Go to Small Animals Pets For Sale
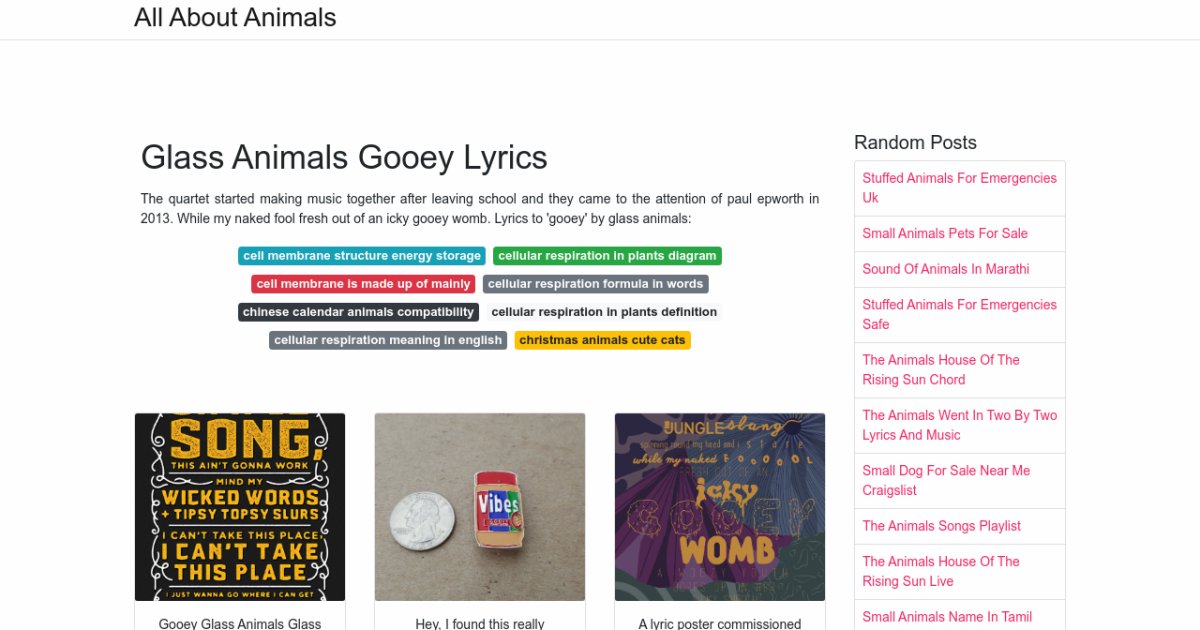 (x=945, y=233)
